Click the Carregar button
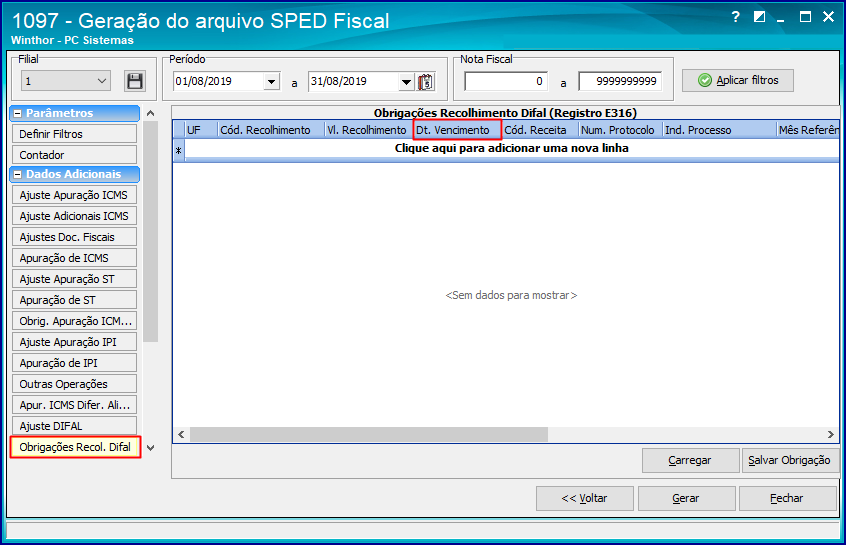846x545 pixels. pyautogui.click(x=690, y=460)
